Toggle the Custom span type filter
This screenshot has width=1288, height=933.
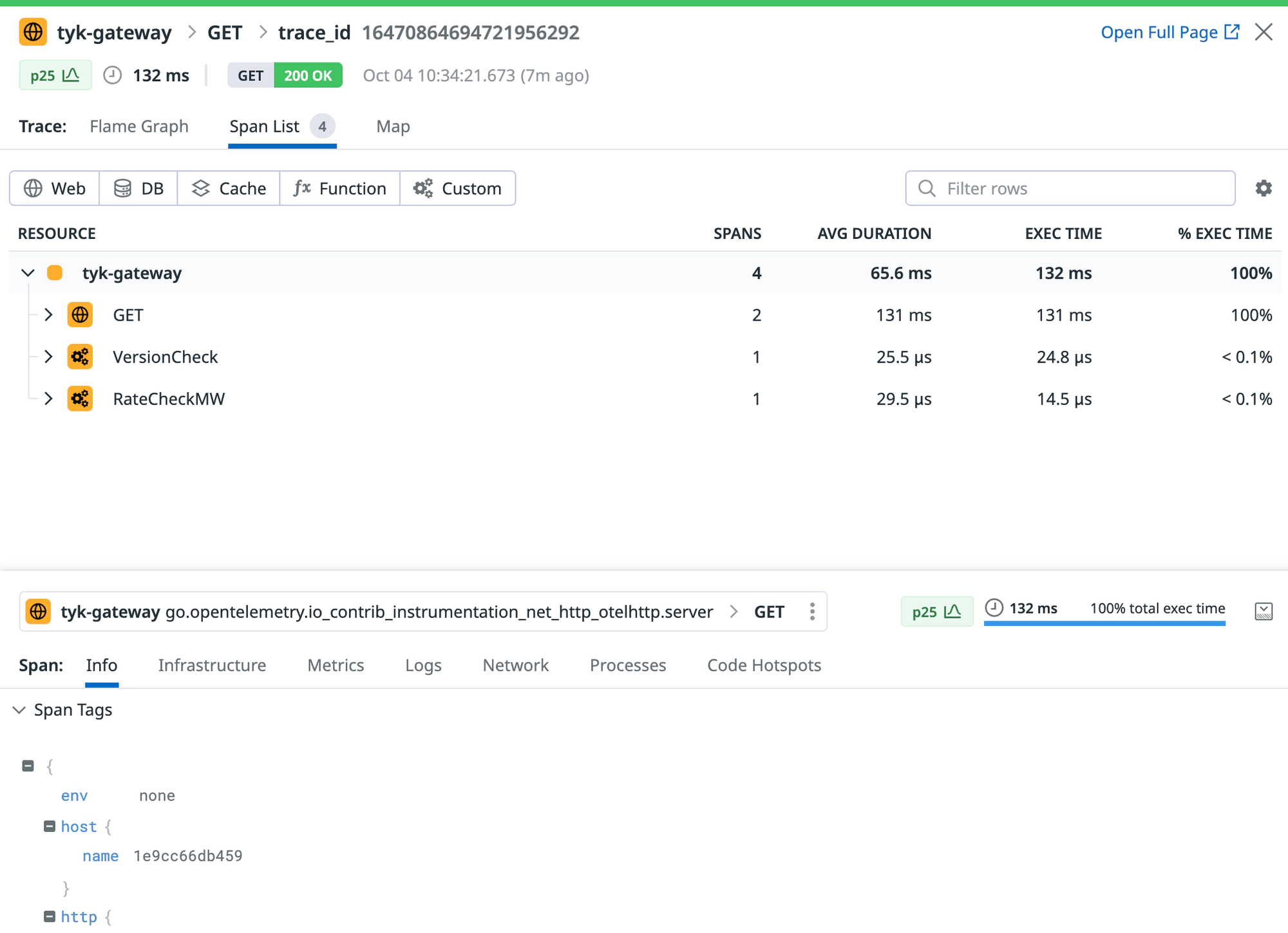[x=458, y=188]
